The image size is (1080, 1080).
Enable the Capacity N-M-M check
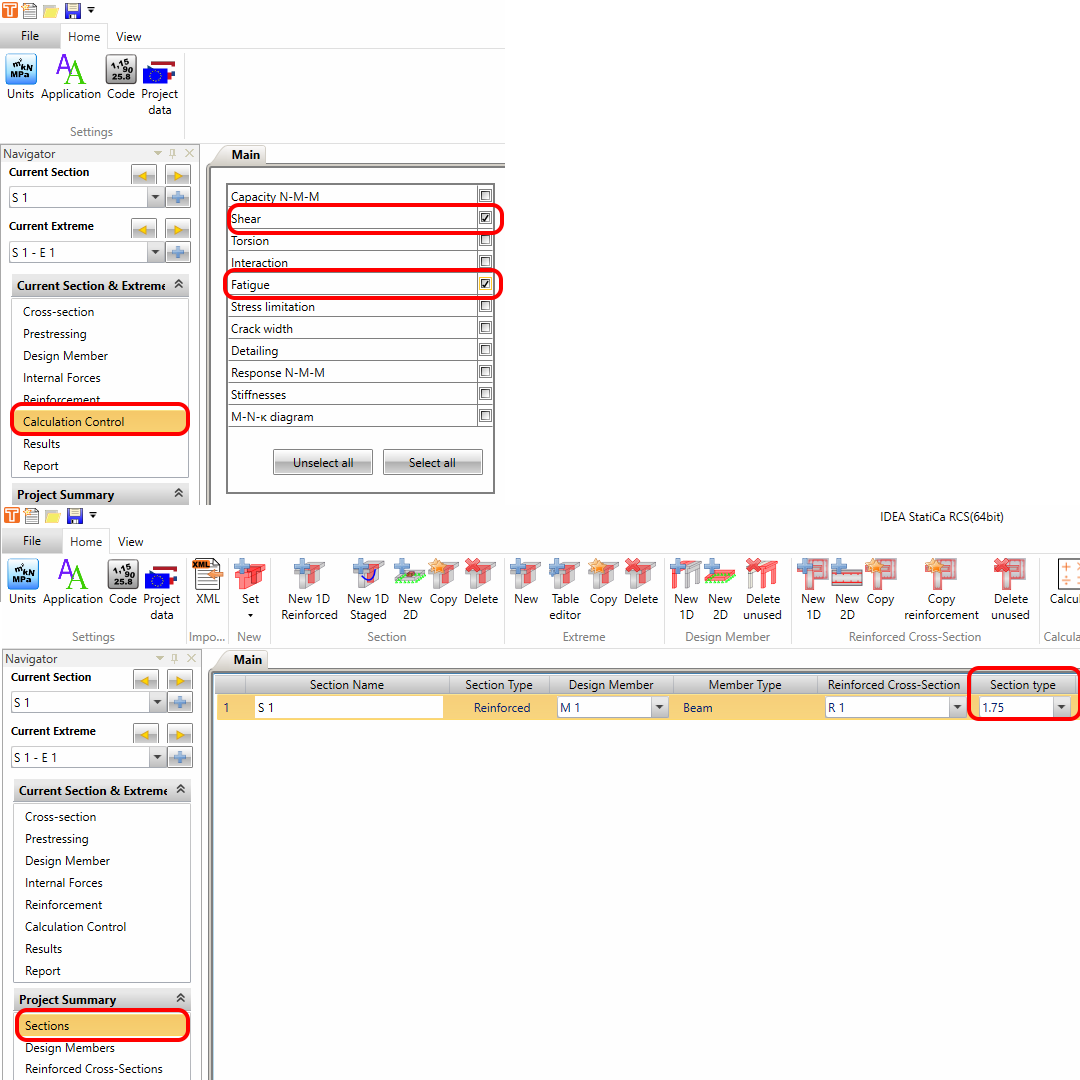click(485, 196)
